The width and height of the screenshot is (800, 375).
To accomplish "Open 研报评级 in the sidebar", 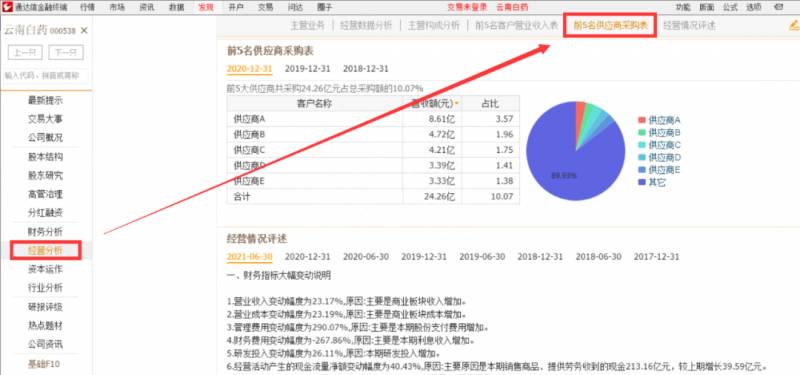I will pyautogui.click(x=45, y=307).
